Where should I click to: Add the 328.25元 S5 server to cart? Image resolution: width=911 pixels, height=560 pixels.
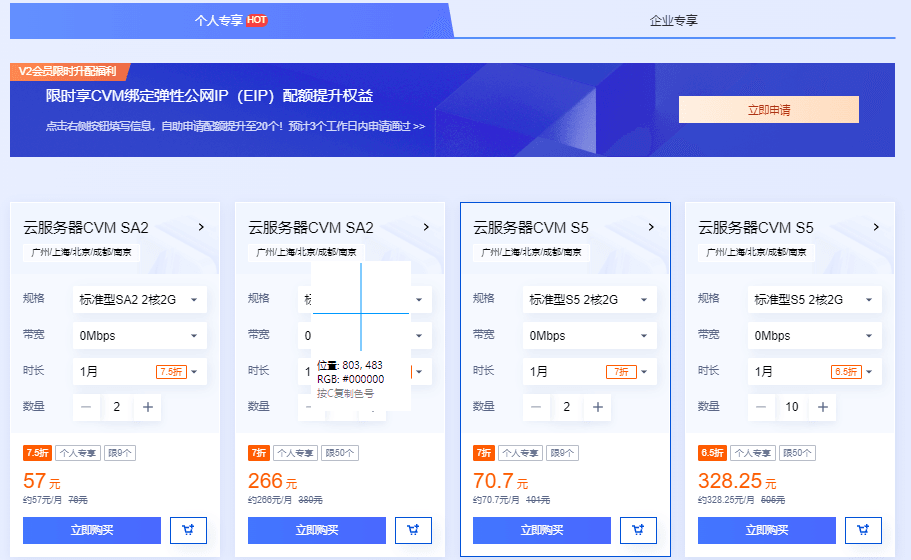(863, 530)
